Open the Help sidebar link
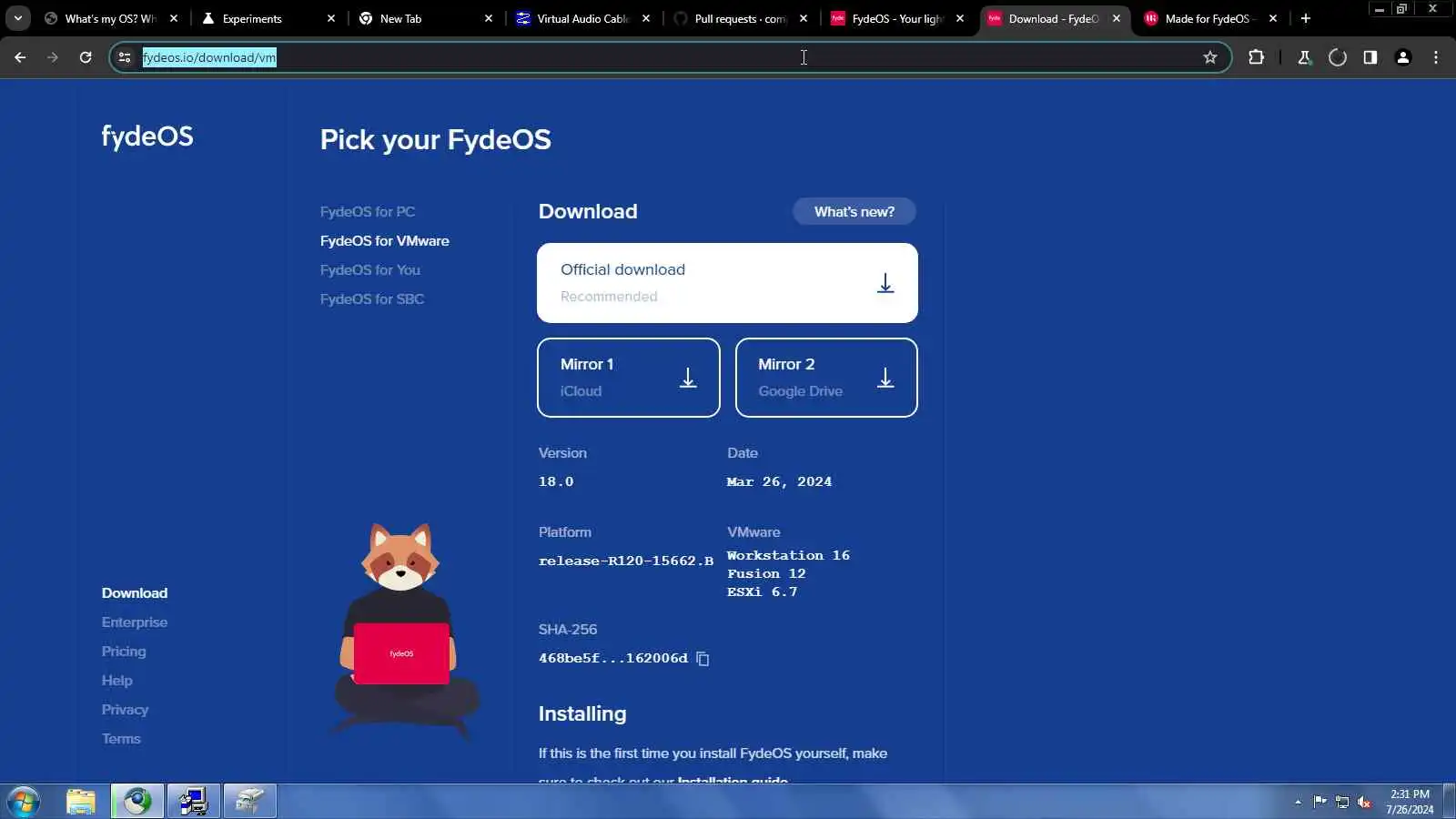 (117, 680)
